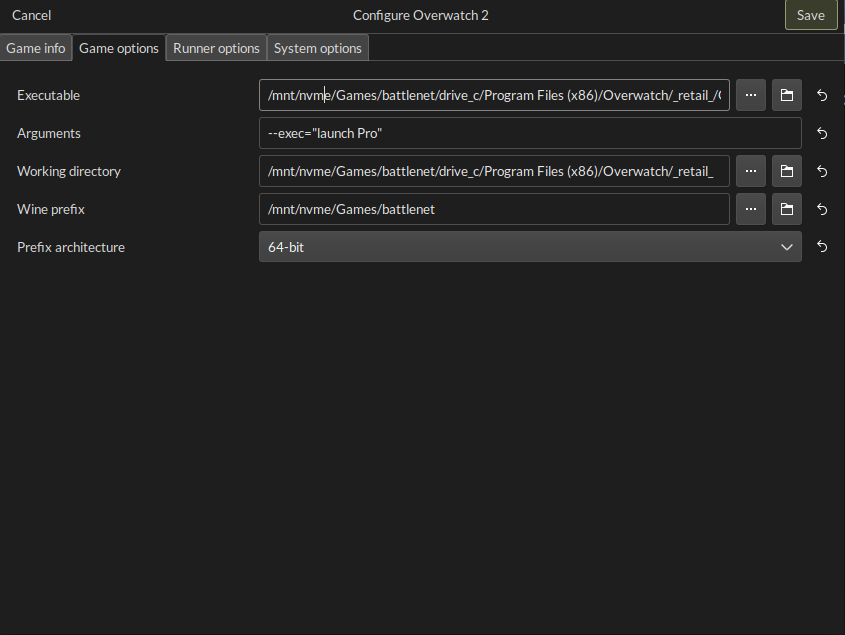Click the Working directory path field
Image resolution: width=845 pixels, height=635 pixels.
pos(494,171)
